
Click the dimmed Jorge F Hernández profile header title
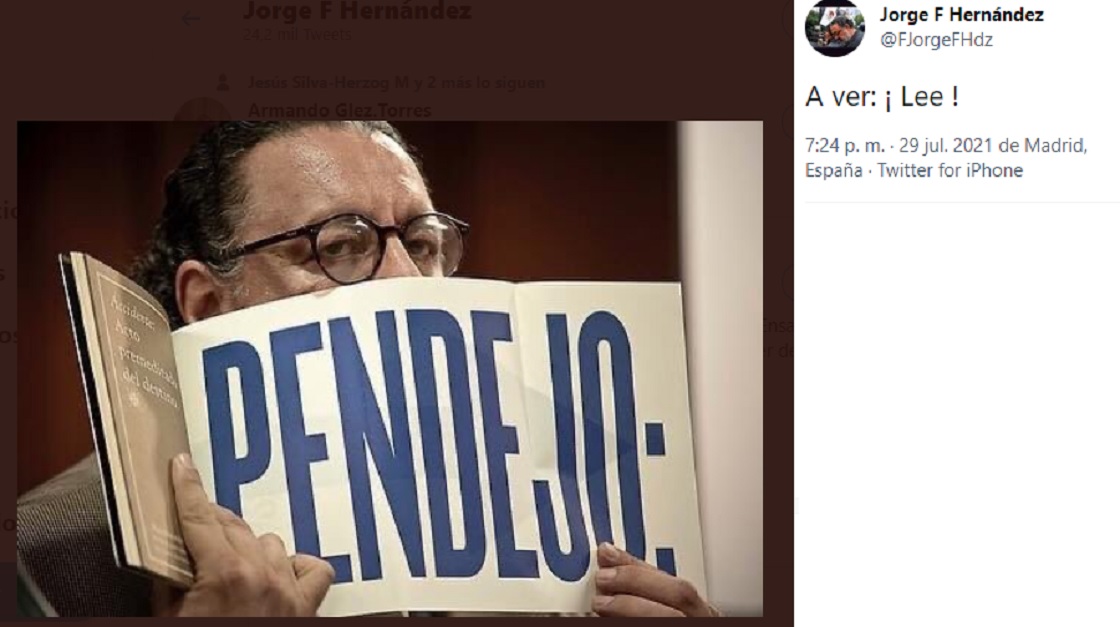pos(357,10)
